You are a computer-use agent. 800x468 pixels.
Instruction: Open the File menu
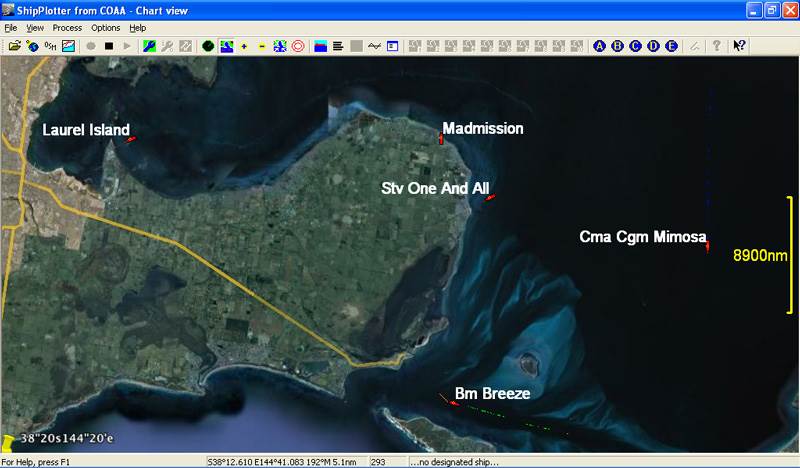coord(10,28)
